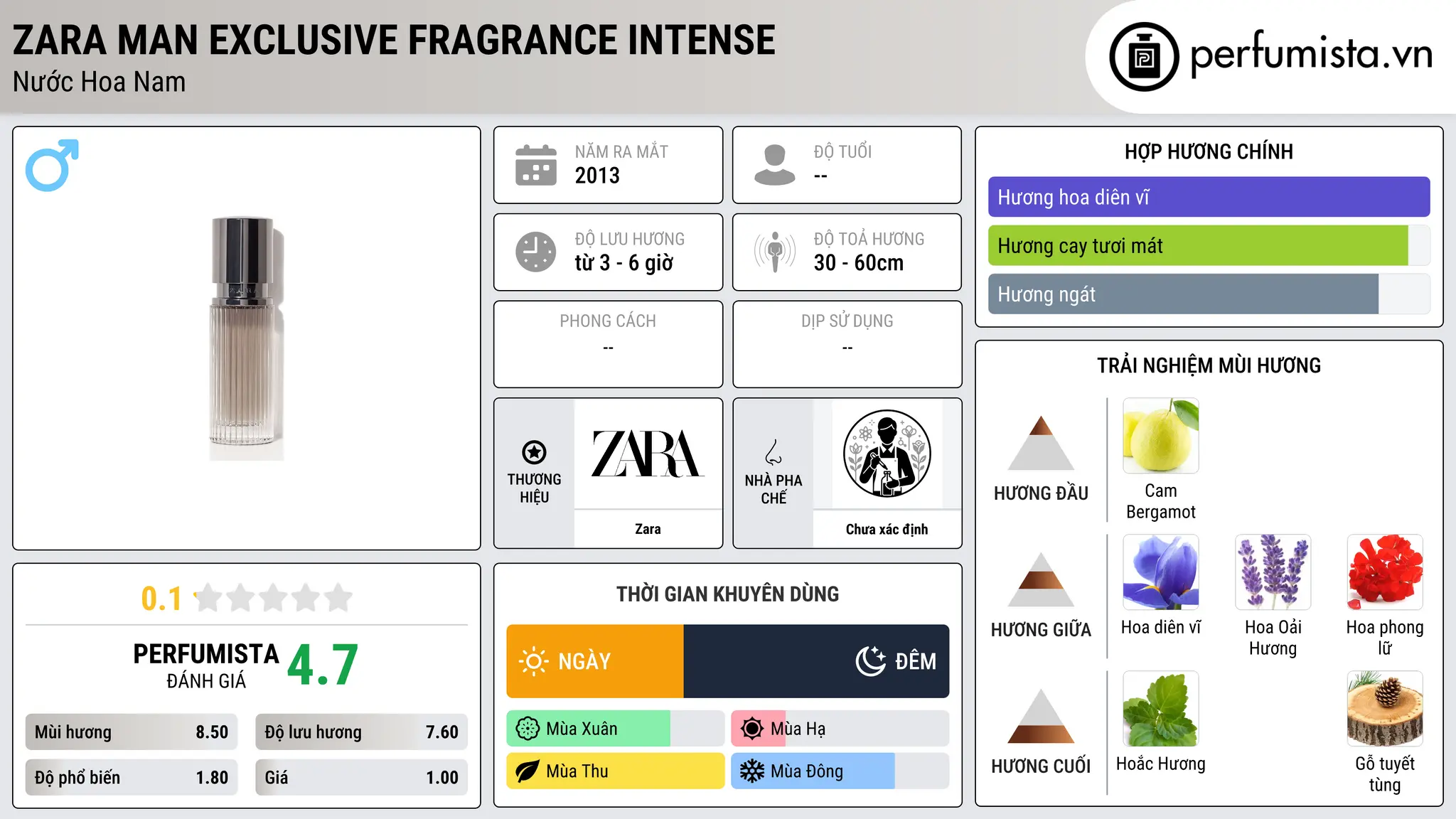Click the moon icon in Đêm bar

point(870,661)
